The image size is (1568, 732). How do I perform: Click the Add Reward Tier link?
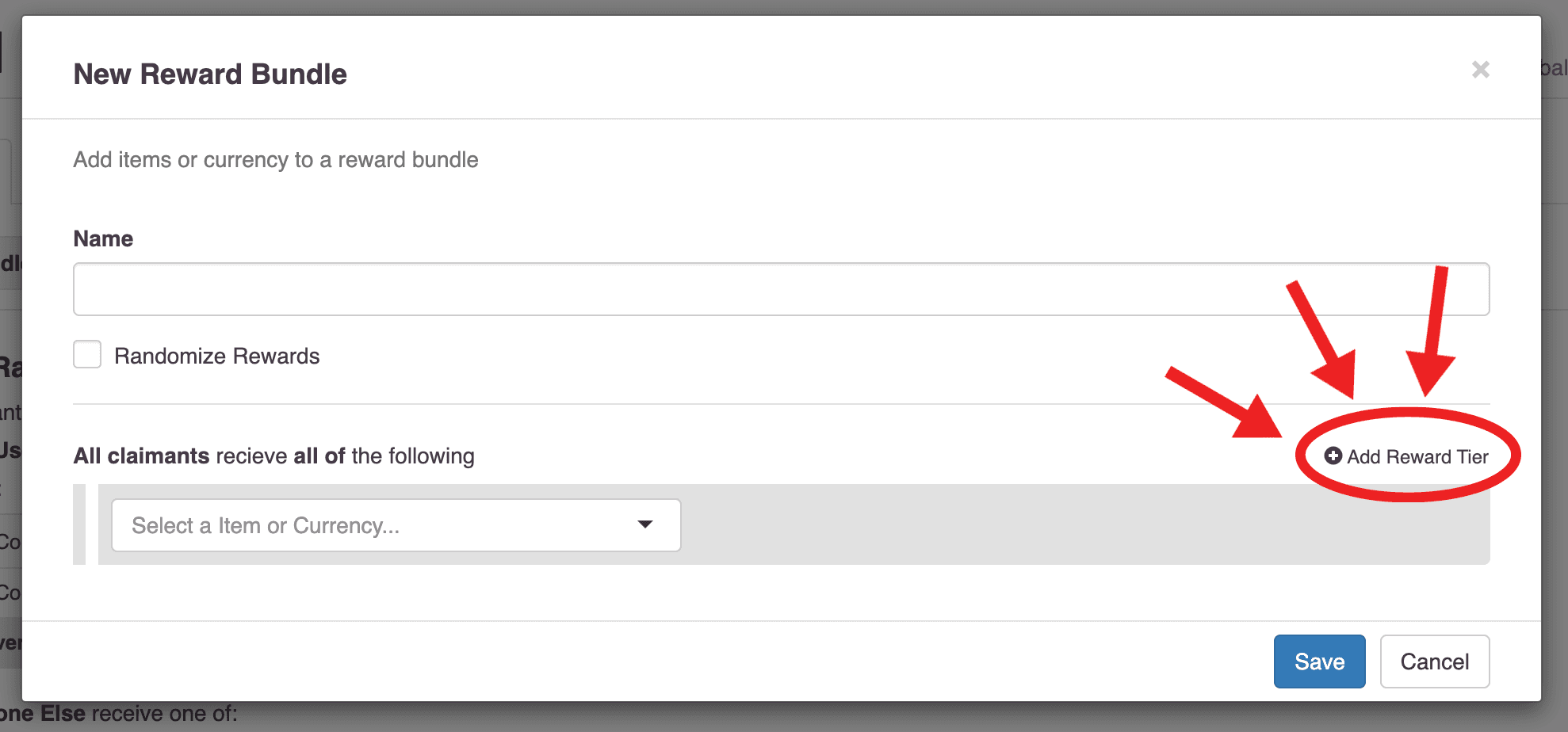[1417, 457]
